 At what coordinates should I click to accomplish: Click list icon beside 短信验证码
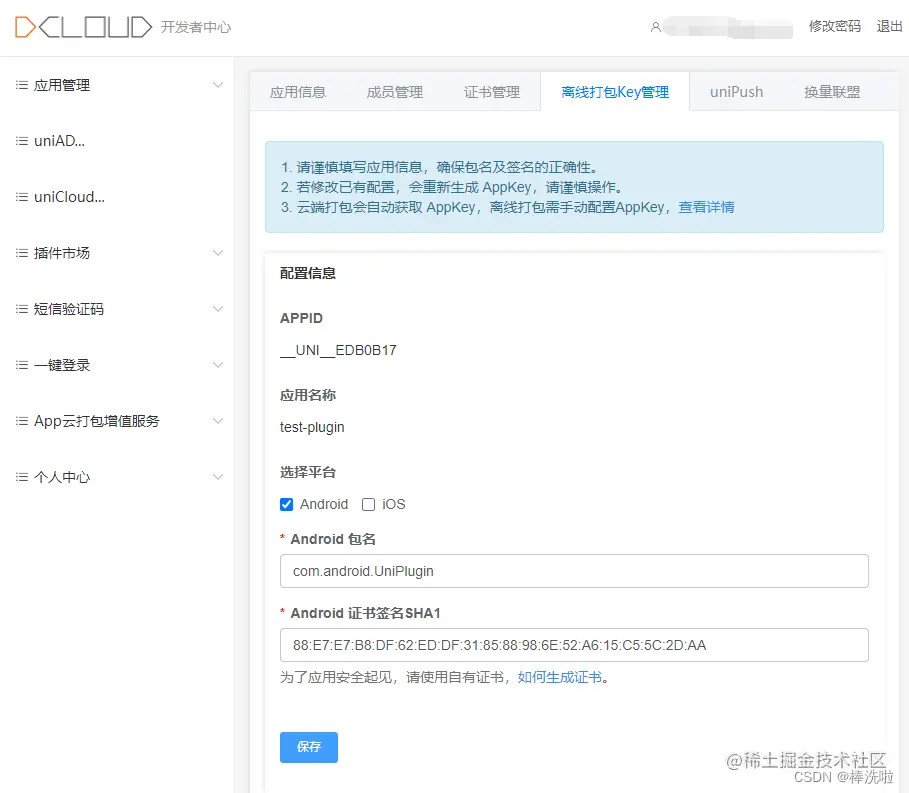[21, 309]
